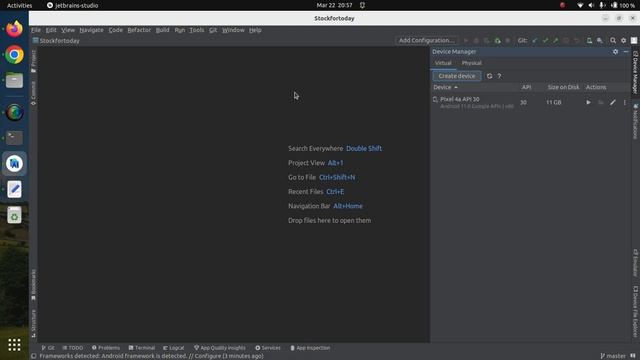
Task: Open the Code menu
Action: click(116, 30)
